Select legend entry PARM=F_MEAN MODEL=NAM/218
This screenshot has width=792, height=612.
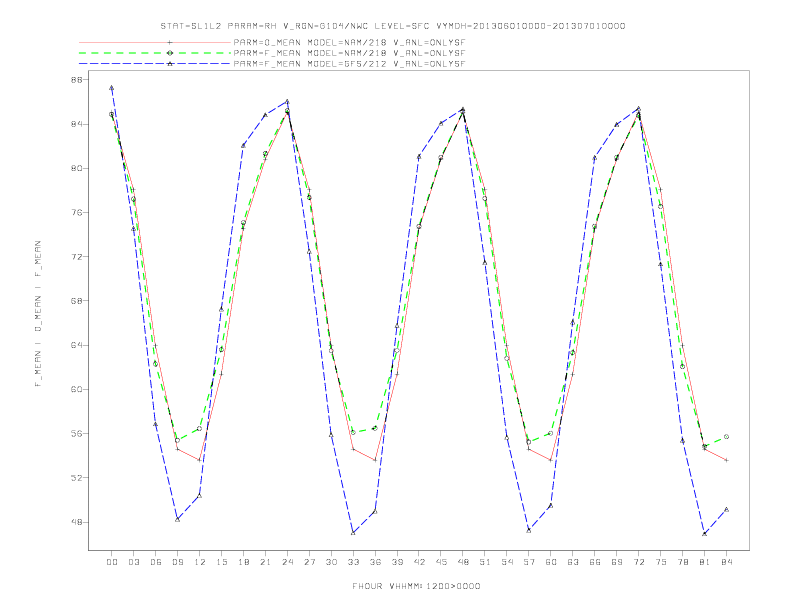[349, 53]
